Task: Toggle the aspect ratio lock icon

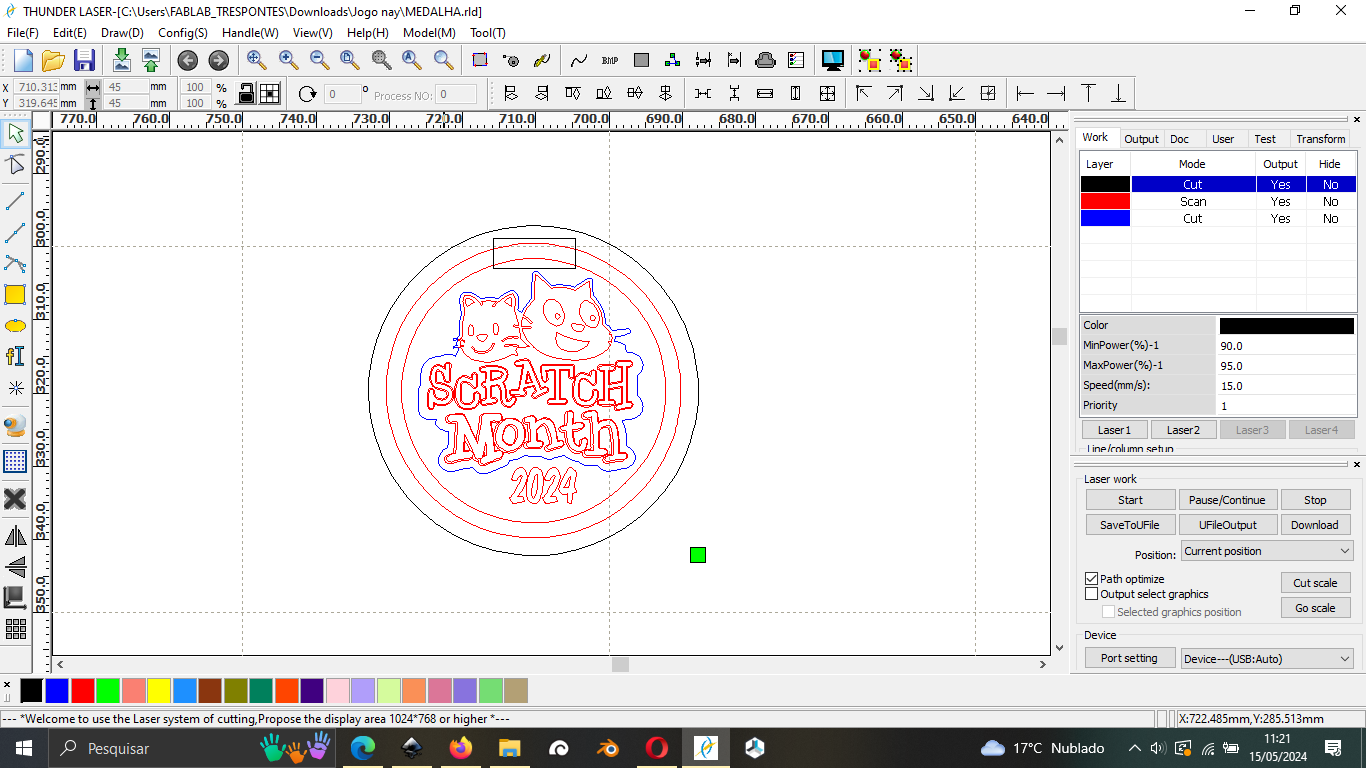Action: click(x=246, y=94)
